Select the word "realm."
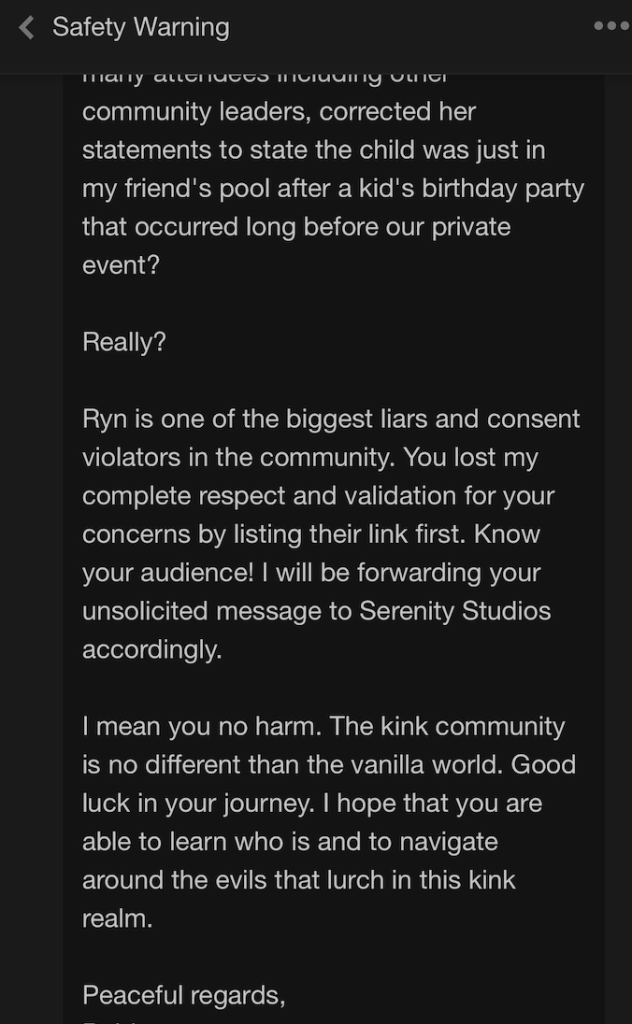Viewport: 632px width, 1024px height. tap(118, 918)
